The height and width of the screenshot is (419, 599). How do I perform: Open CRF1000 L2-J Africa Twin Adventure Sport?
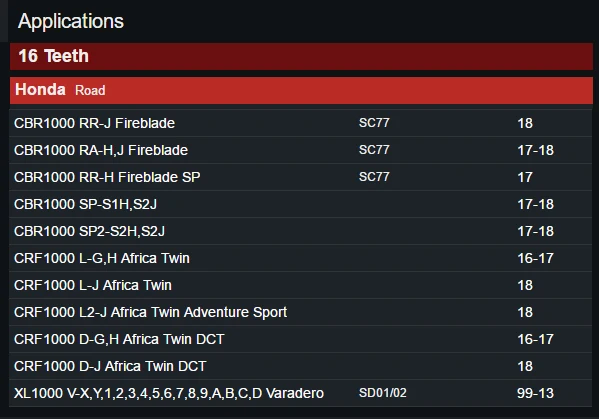tap(301, 312)
